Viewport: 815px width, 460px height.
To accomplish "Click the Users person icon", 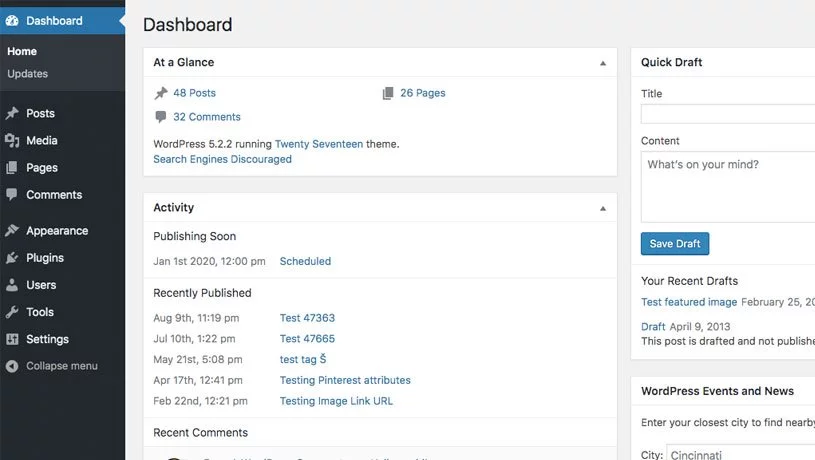I will pyautogui.click(x=12, y=285).
